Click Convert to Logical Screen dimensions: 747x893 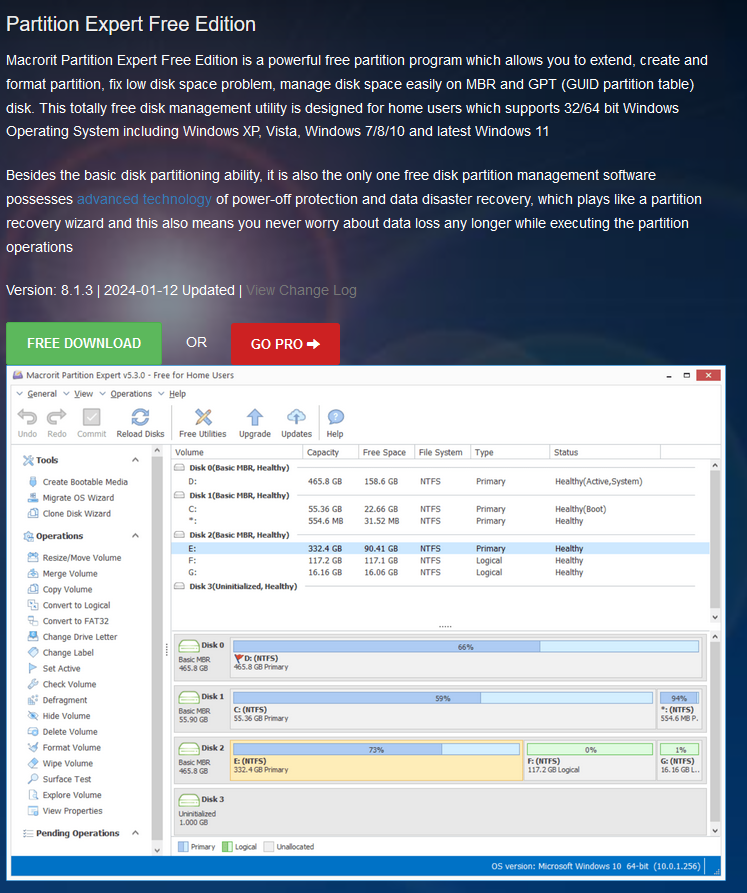pyautogui.click(x=69, y=605)
